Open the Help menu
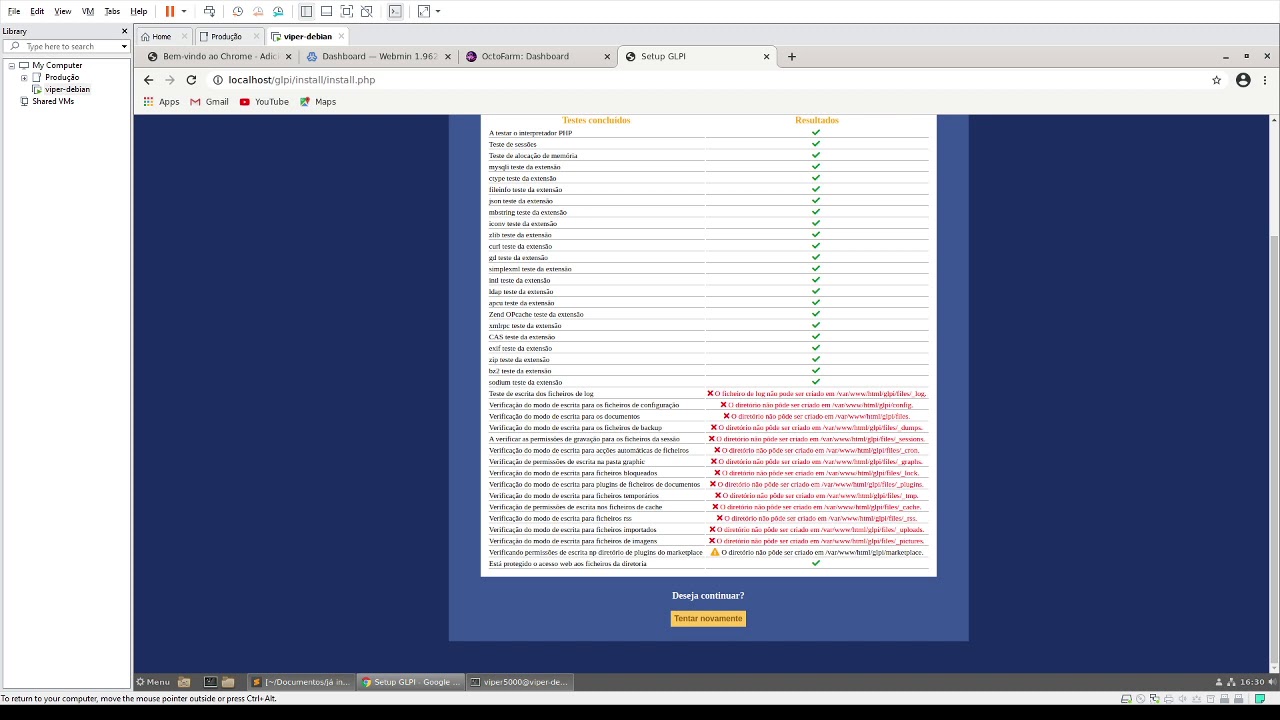This screenshot has height=720, width=1280. [x=138, y=11]
